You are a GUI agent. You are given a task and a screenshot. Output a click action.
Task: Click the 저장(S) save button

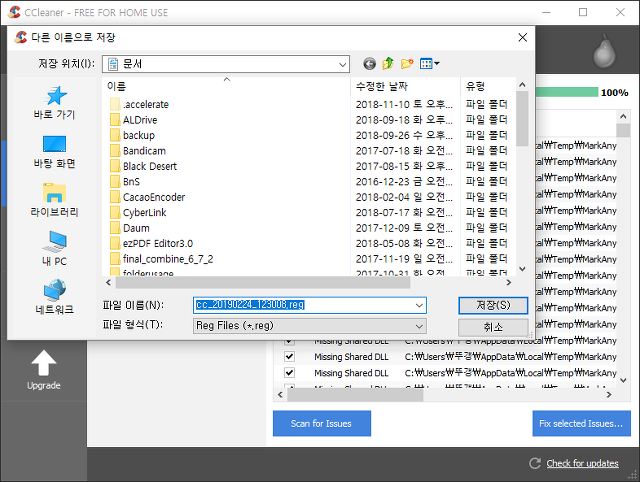(x=493, y=305)
